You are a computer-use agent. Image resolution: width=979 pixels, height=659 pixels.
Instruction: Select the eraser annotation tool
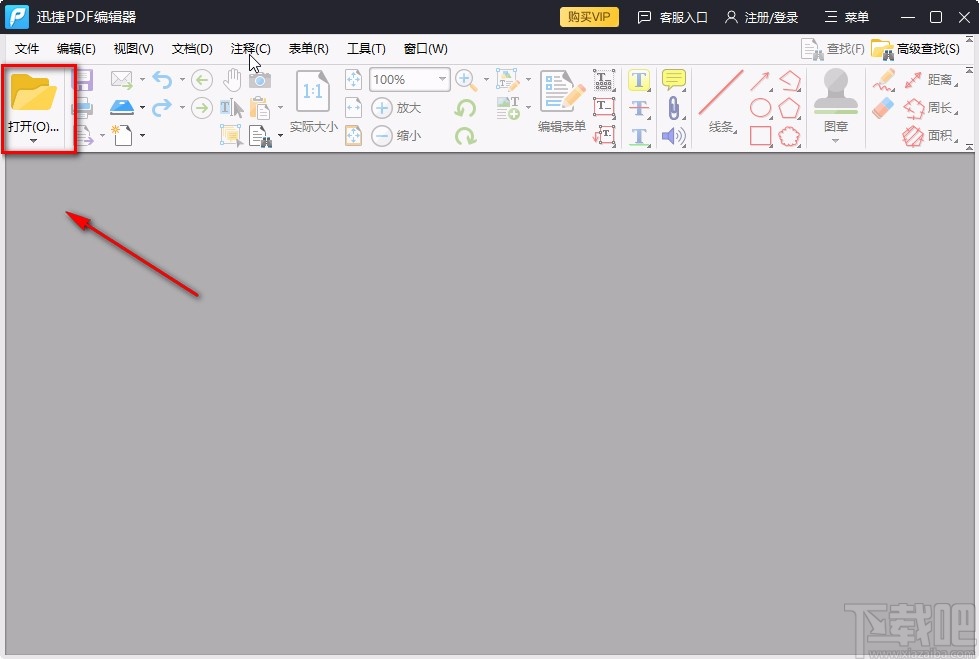point(880,110)
